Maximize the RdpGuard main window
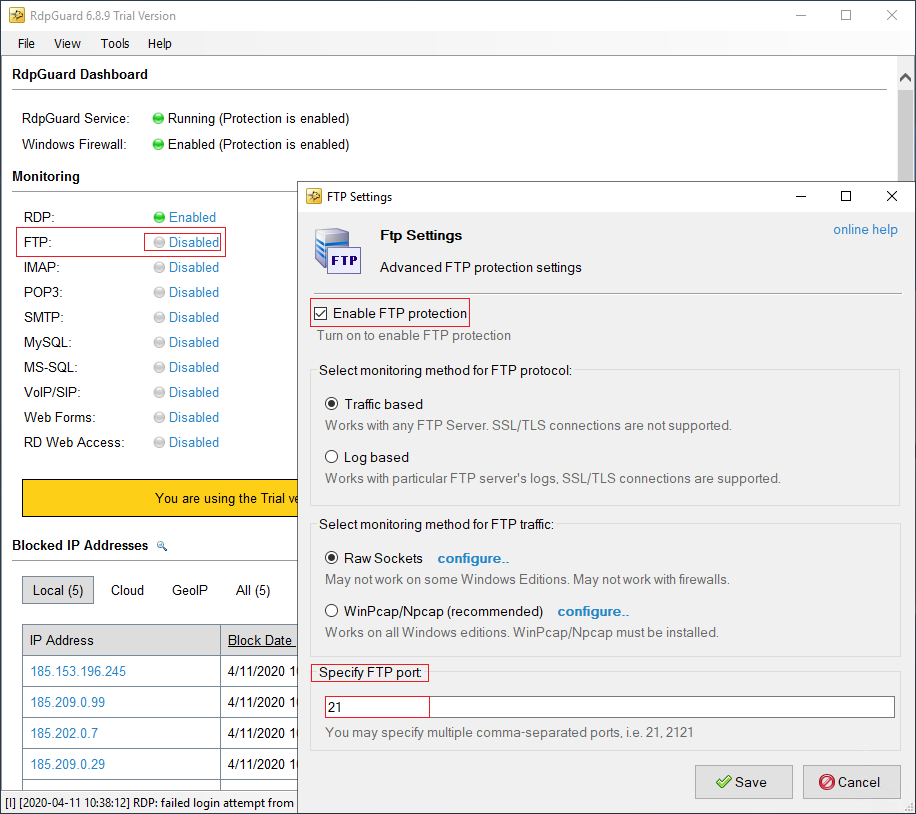 [846, 15]
